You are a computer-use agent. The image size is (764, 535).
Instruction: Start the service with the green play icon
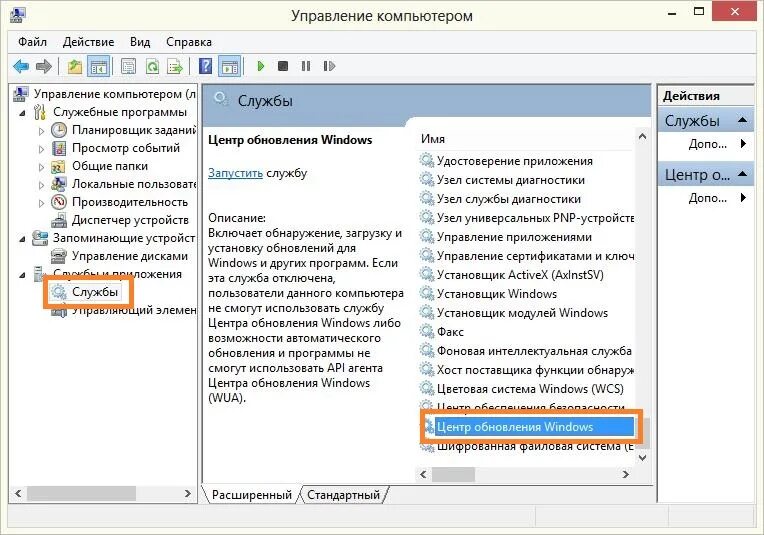pyautogui.click(x=261, y=66)
